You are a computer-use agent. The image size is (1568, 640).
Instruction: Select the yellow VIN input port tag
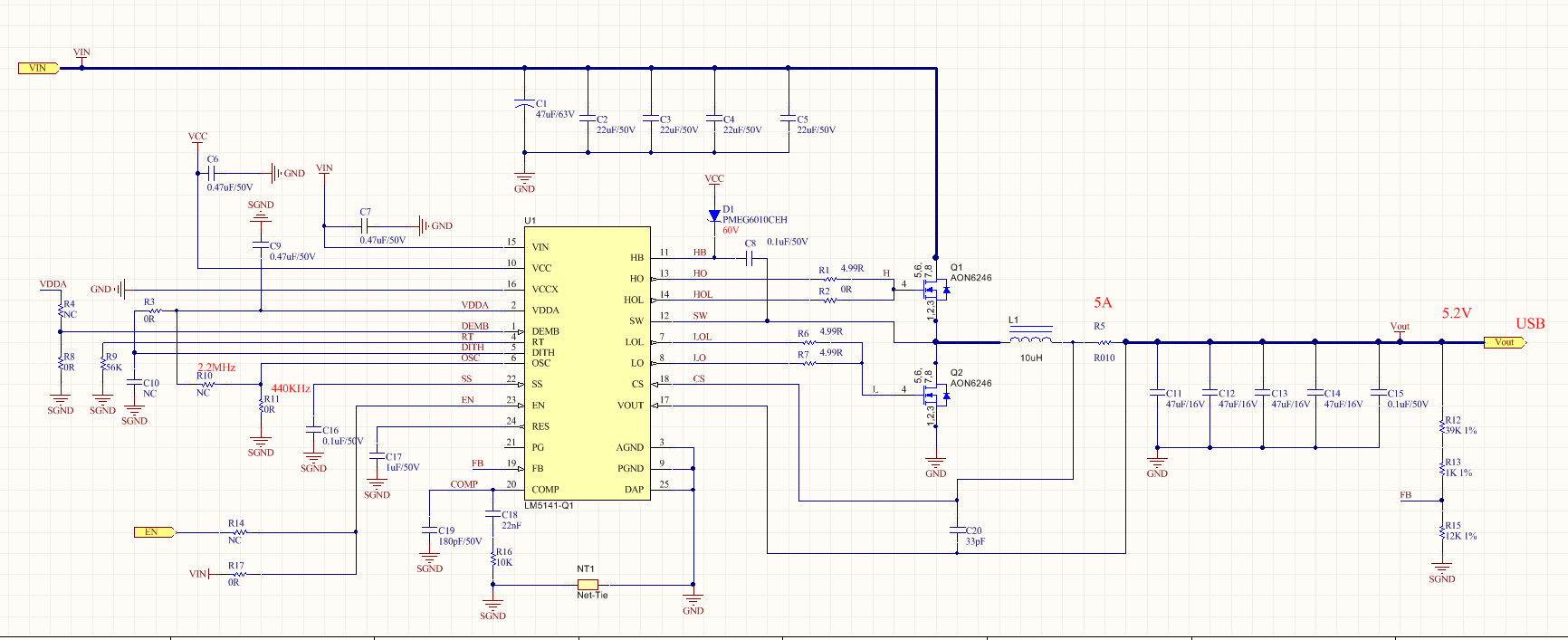coord(39,68)
